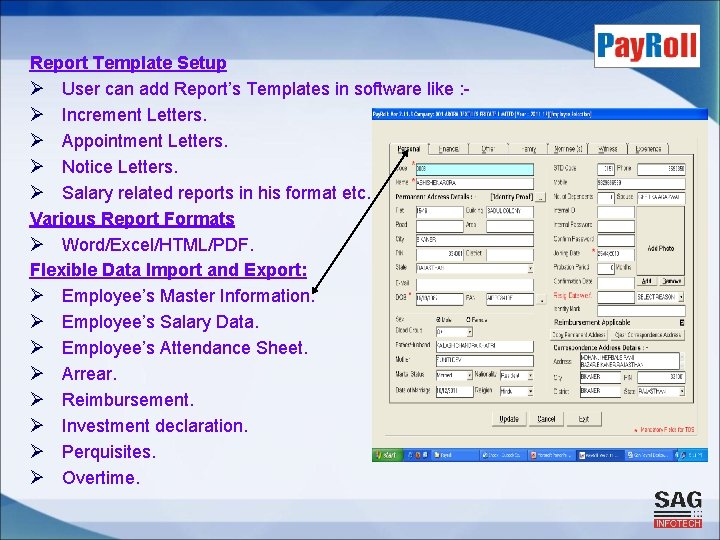Open the Nominee(s) tab
720x540 pixels.
click(568, 149)
